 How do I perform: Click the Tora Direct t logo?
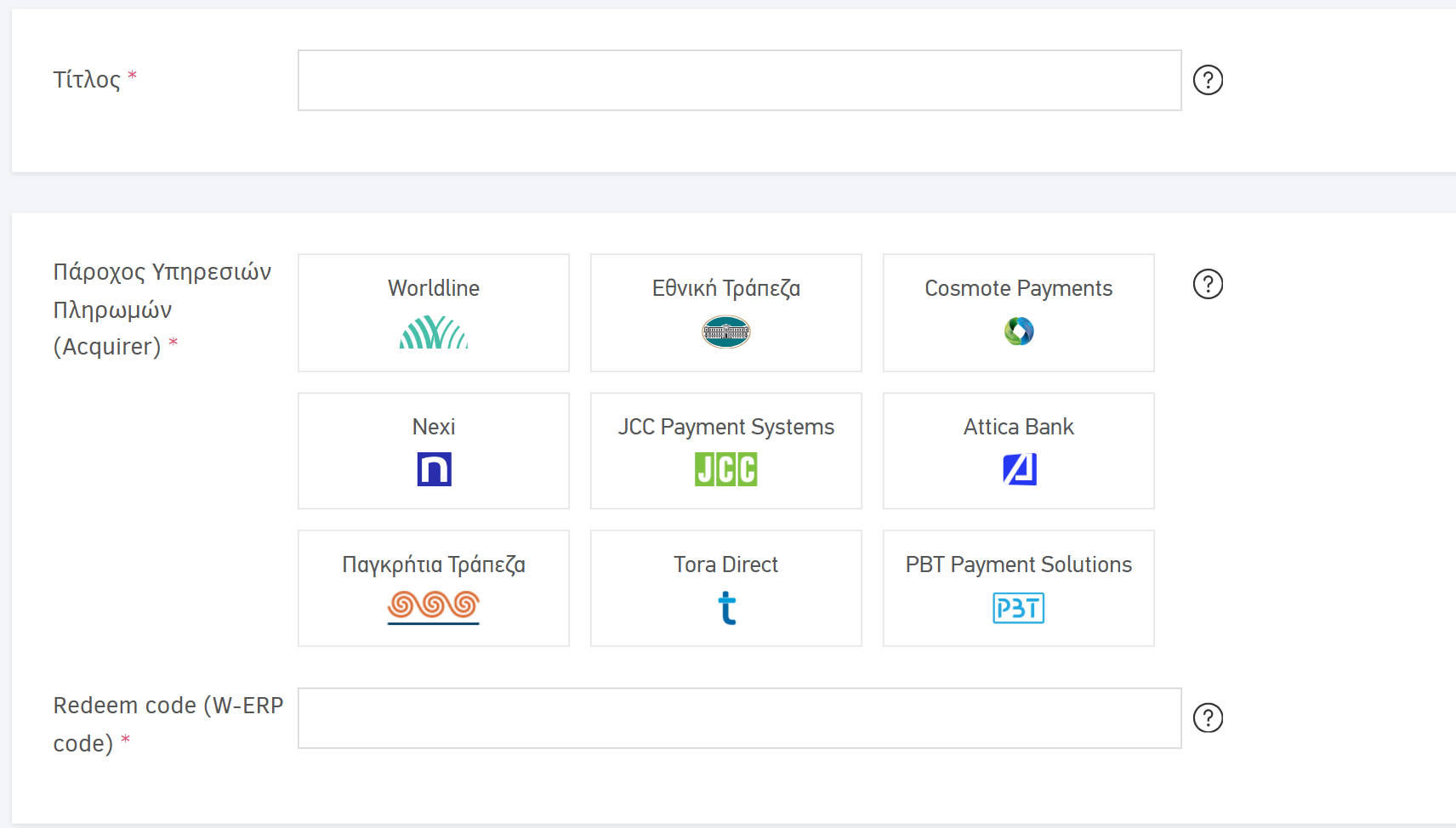point(727,608)
